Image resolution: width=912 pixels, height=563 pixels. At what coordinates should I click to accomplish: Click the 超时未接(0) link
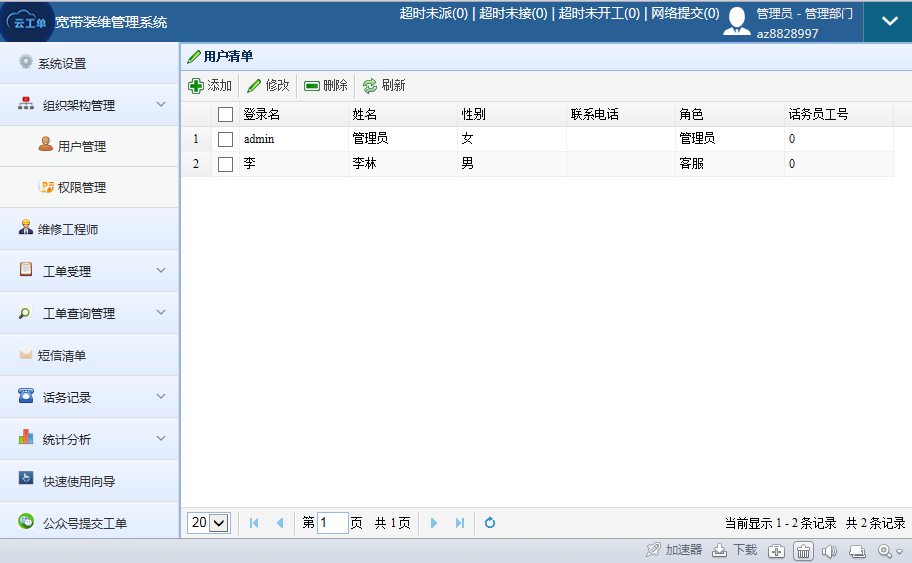click(x=513, y=13)
